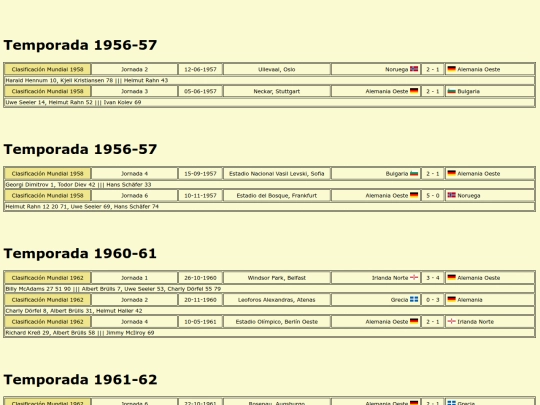Click the date '05-06-1957'
This screenshot has width=540, height=405.
200,91
